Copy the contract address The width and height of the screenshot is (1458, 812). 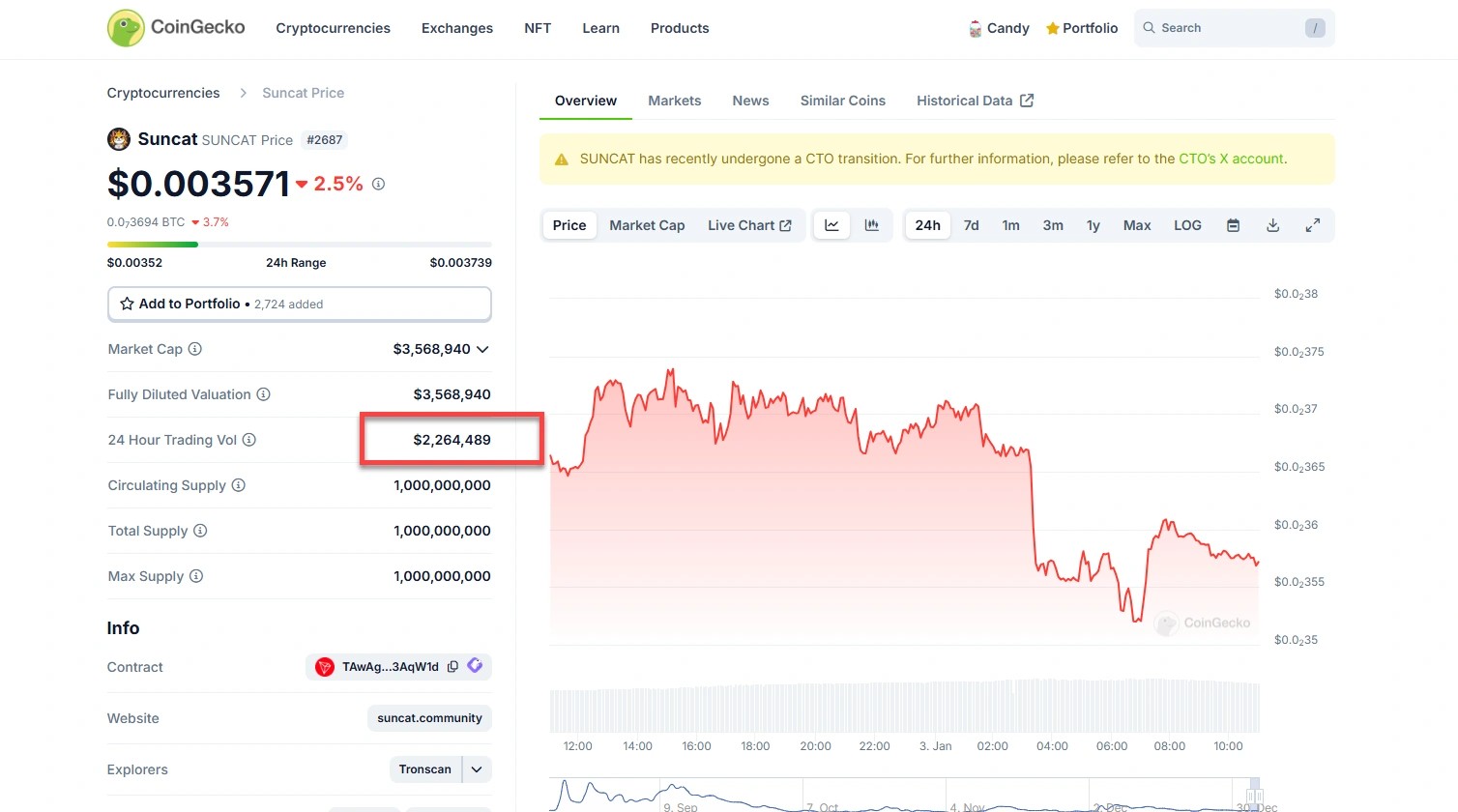pos(452,667)
